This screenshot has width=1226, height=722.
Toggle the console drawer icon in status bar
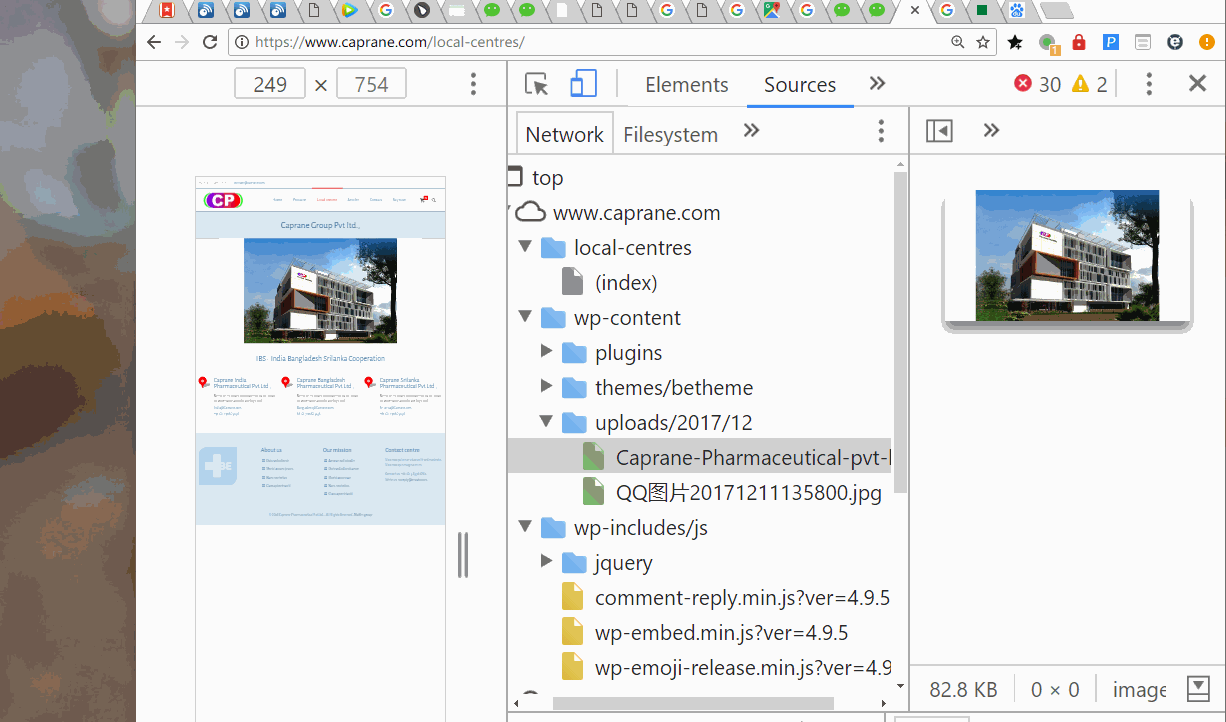(1198, 689)
